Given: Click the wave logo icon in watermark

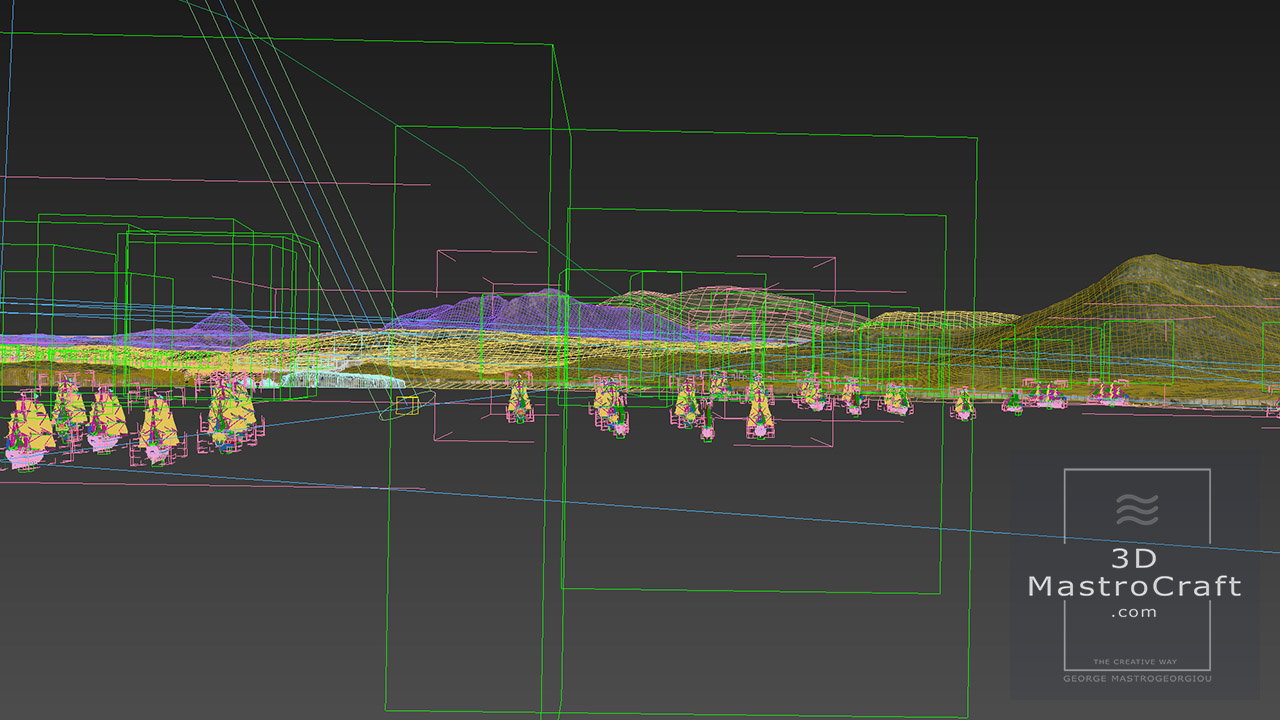Looking at the screenshot, I should [1136, 509].
